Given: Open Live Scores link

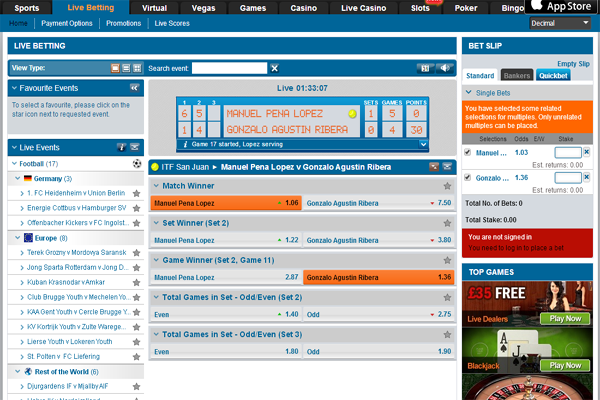Looking at the screenshot, I should pos(172,23).
